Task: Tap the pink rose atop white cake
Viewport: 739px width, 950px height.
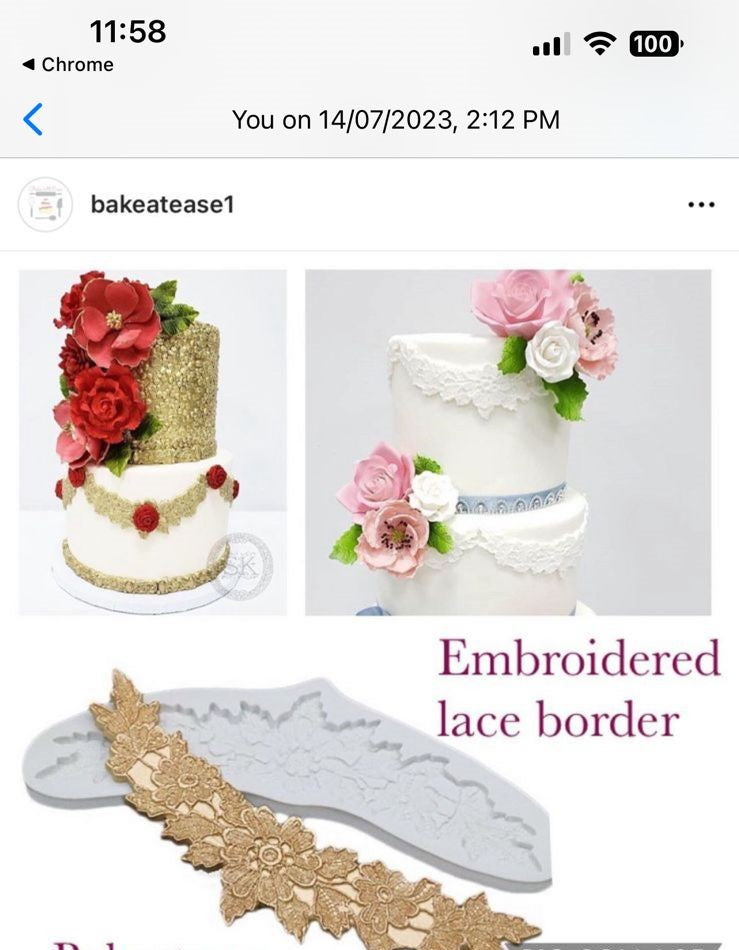Action: [x=520, y=302]
